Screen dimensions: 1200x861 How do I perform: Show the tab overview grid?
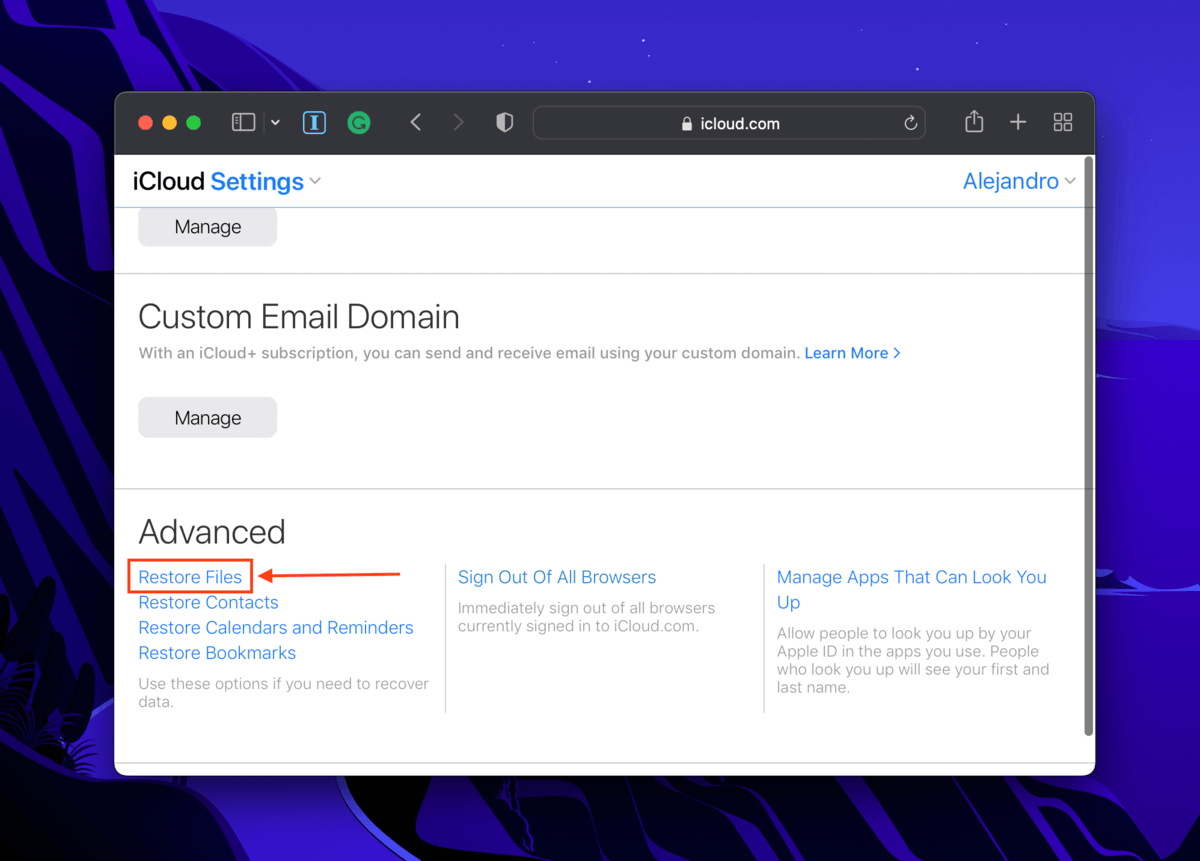[1063, 122]
